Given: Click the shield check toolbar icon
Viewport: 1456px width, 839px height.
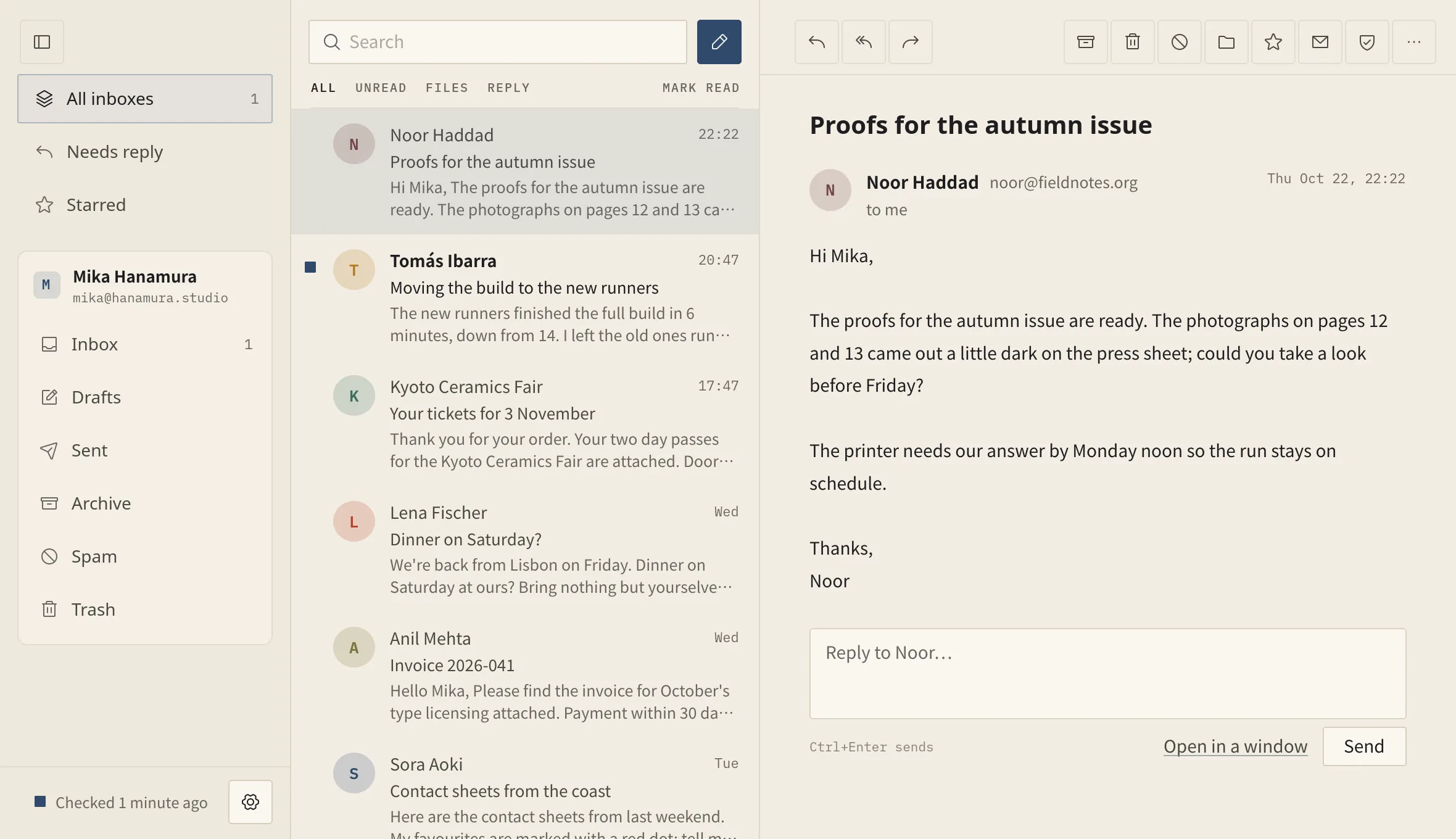Looking at the screenshot, I should pyautogui.click(x=1367, y=42).
